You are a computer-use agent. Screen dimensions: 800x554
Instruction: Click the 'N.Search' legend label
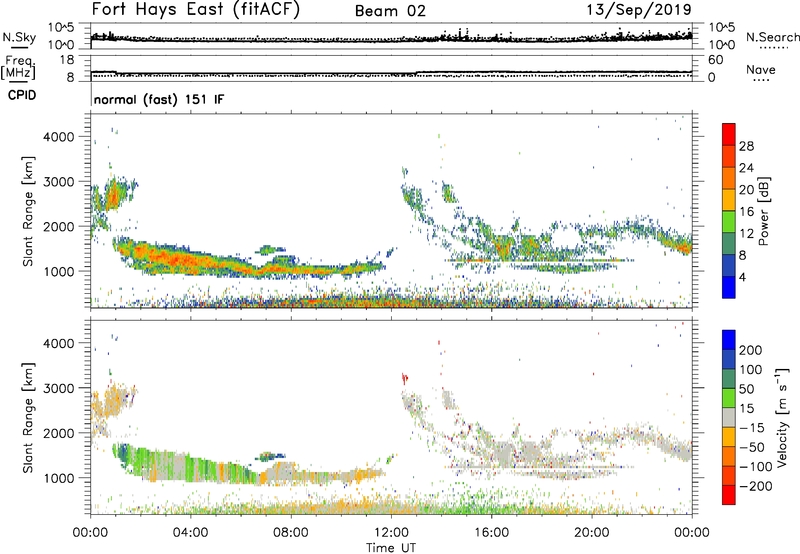(773, 37)
